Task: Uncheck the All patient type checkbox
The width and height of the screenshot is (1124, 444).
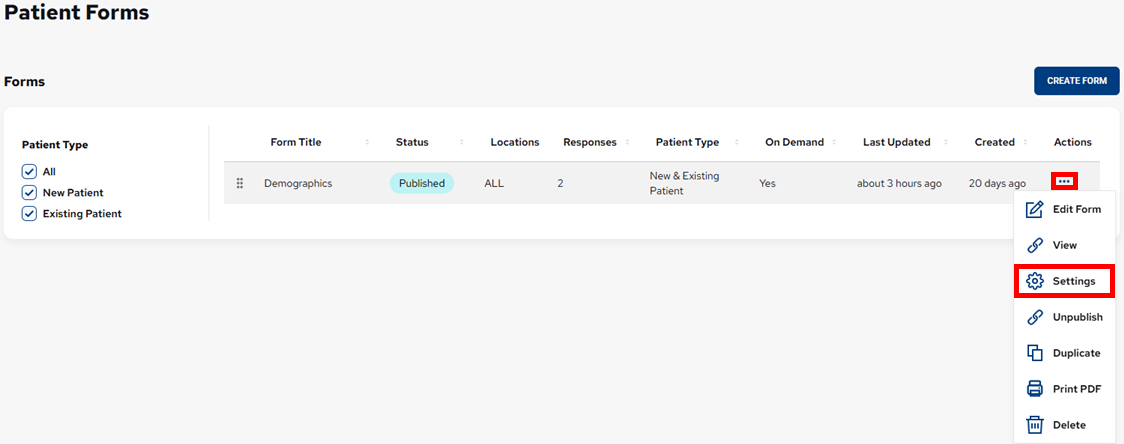Action: click(x=29, y=171)
